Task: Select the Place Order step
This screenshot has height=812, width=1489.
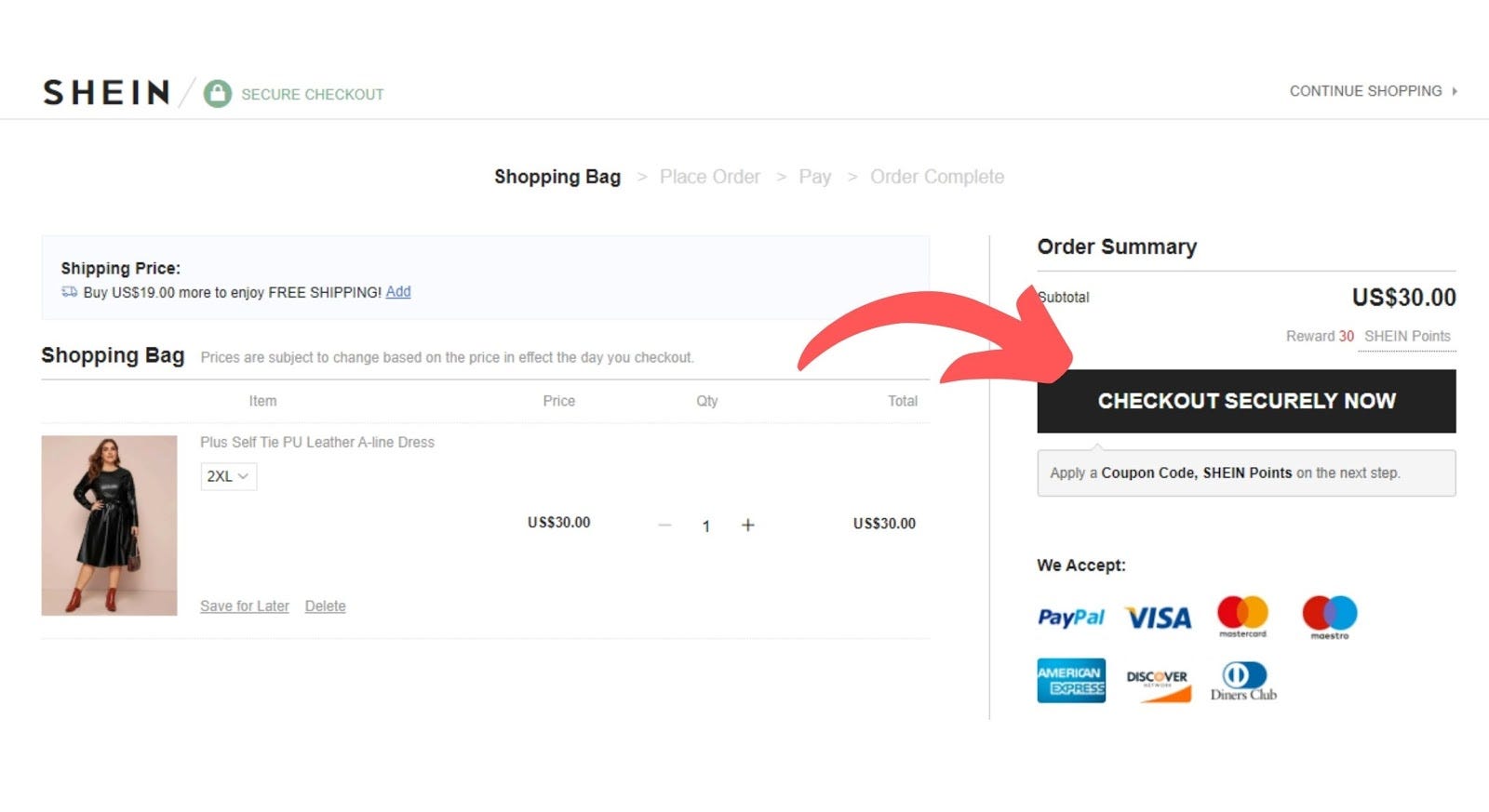Action: (x=710, y=177)
